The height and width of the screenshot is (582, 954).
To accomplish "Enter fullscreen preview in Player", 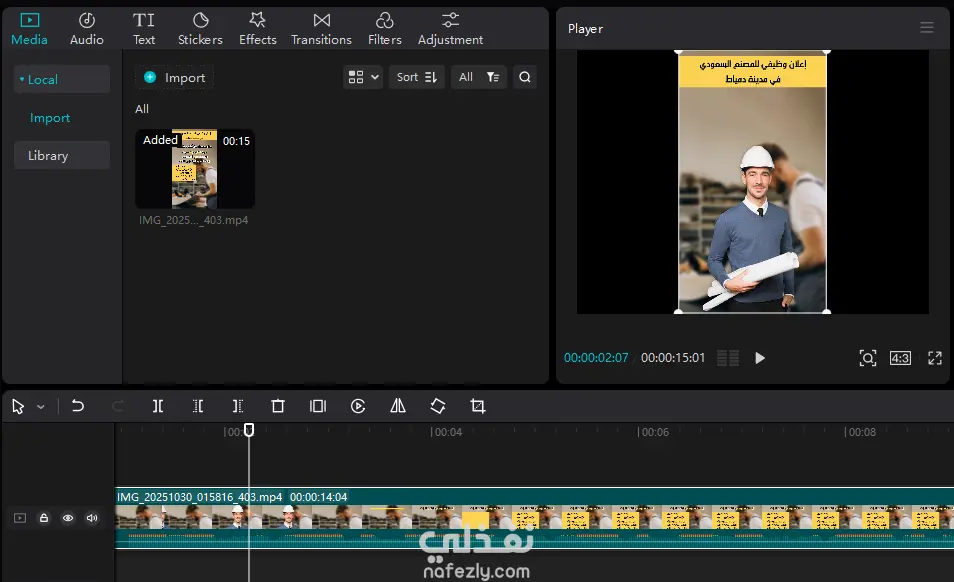I will tap(935, 358).
